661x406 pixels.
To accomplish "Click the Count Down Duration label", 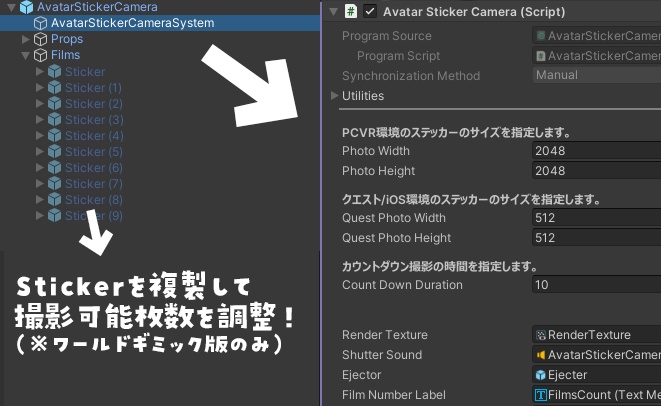I will 402,285.
